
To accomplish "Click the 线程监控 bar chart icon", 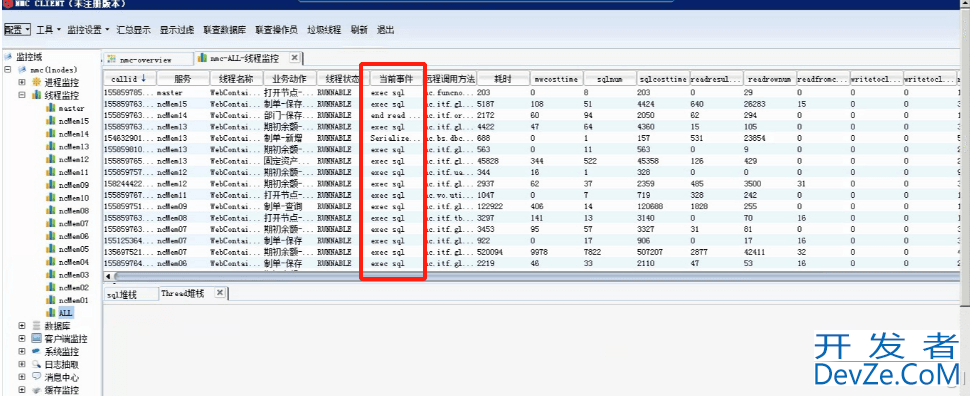I will [37, 95].
